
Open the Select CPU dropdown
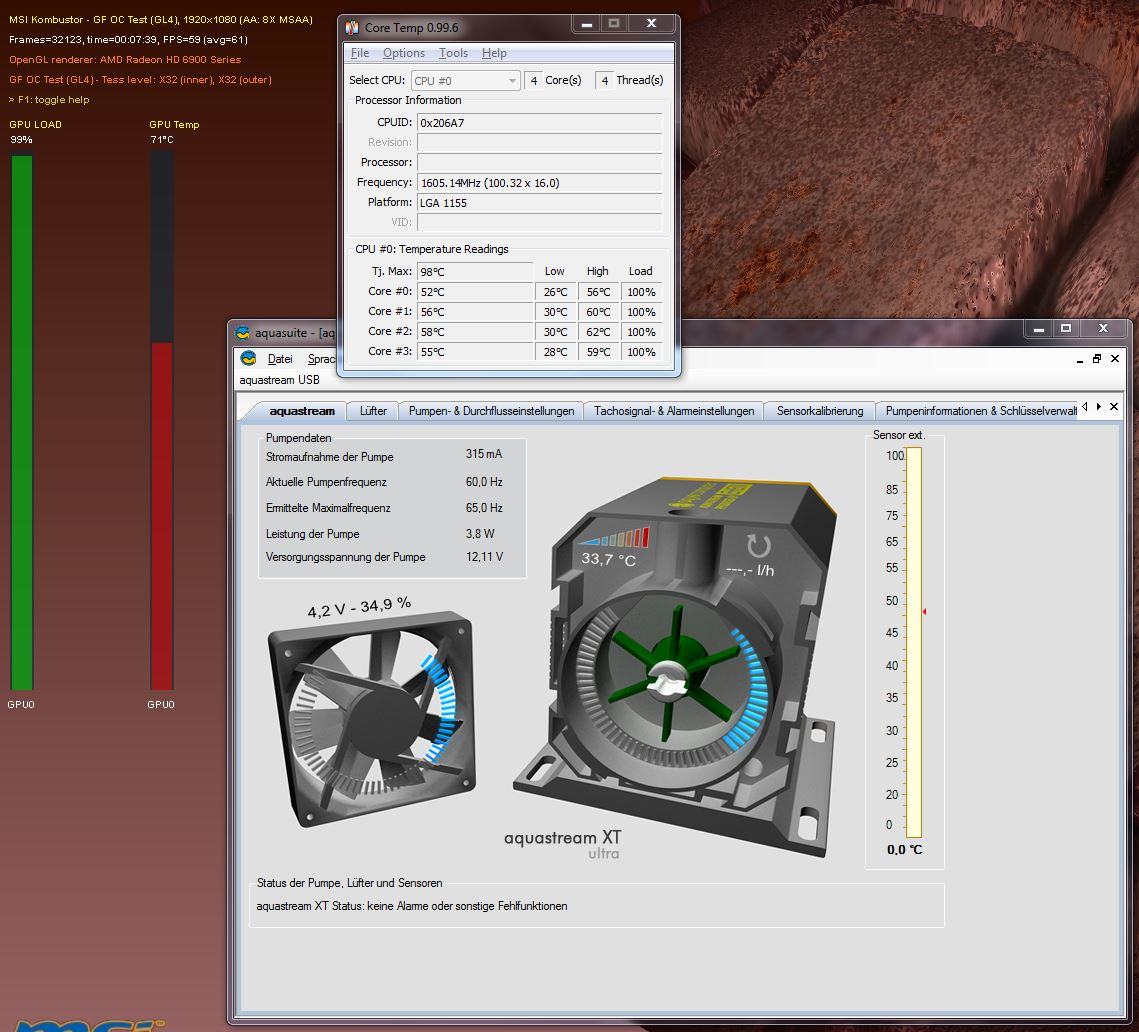click(x=466, y=80)
